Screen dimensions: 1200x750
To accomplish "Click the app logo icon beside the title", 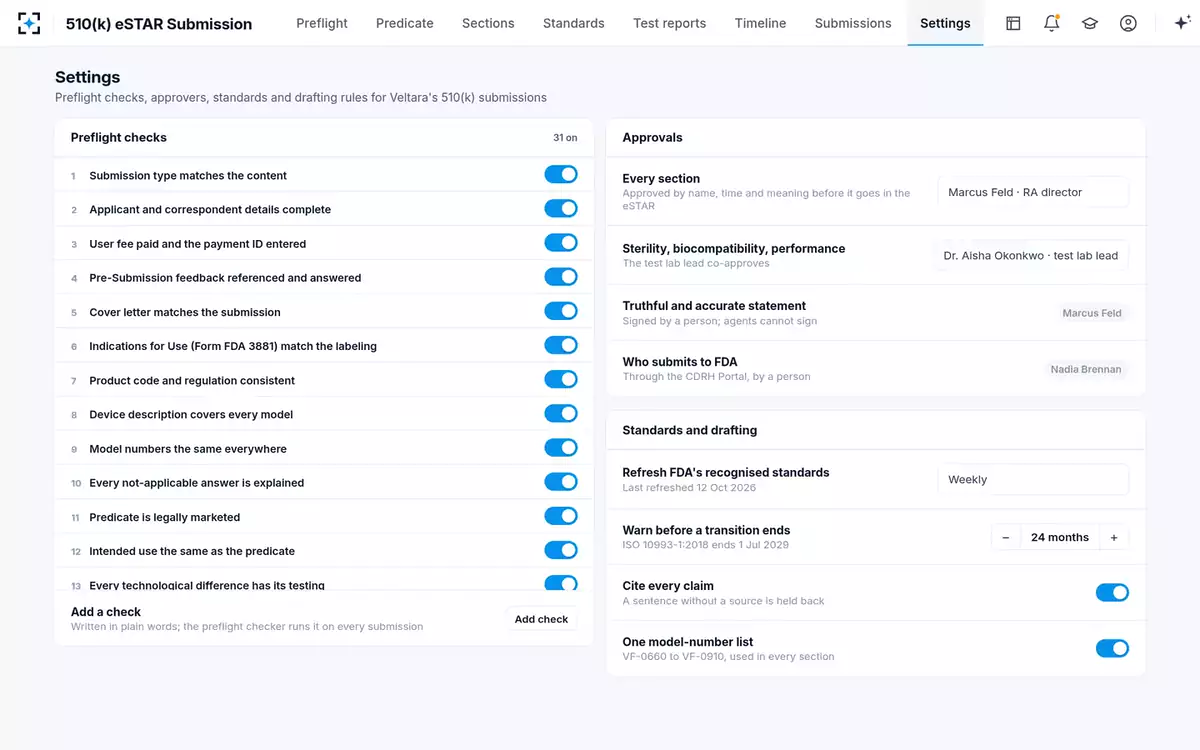I will (x=29, y=23).
